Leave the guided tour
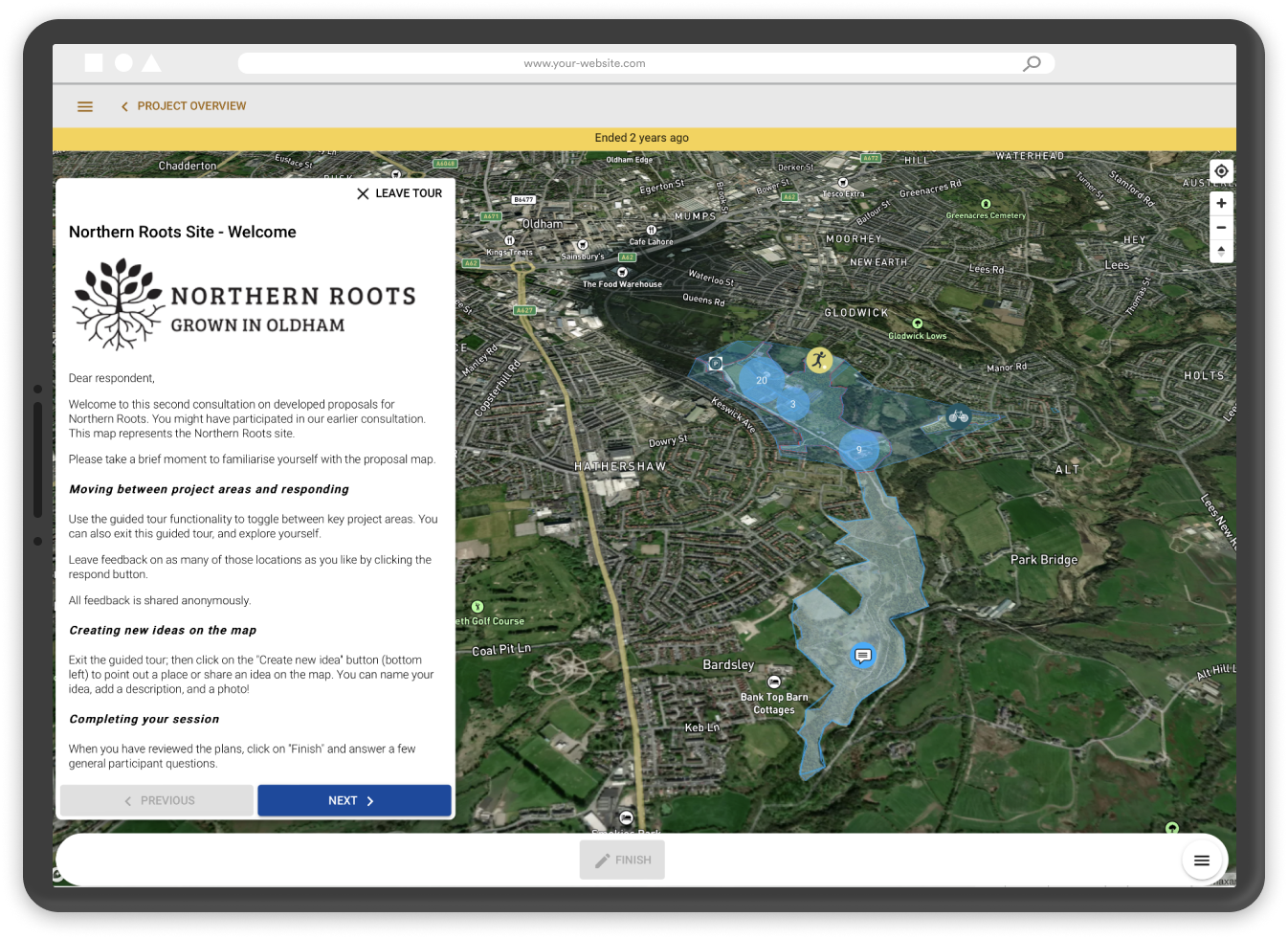This screenshot has width=1288, height=939. pos(399,193)
